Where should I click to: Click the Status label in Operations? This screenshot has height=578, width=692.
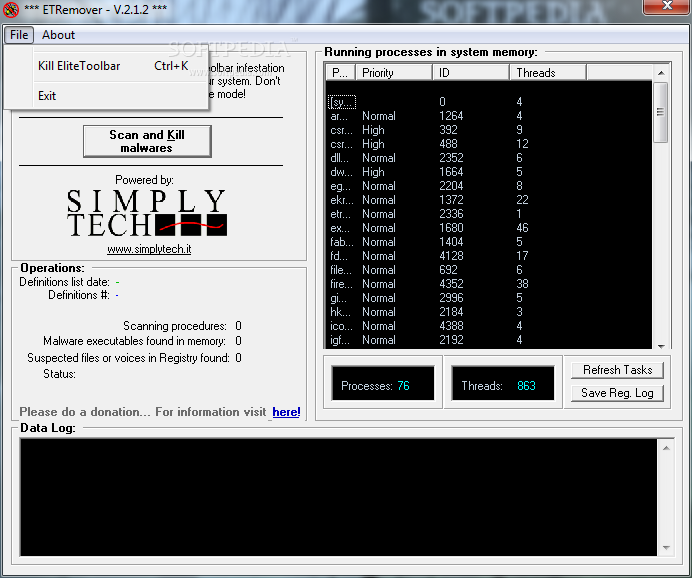click(59, 374)
